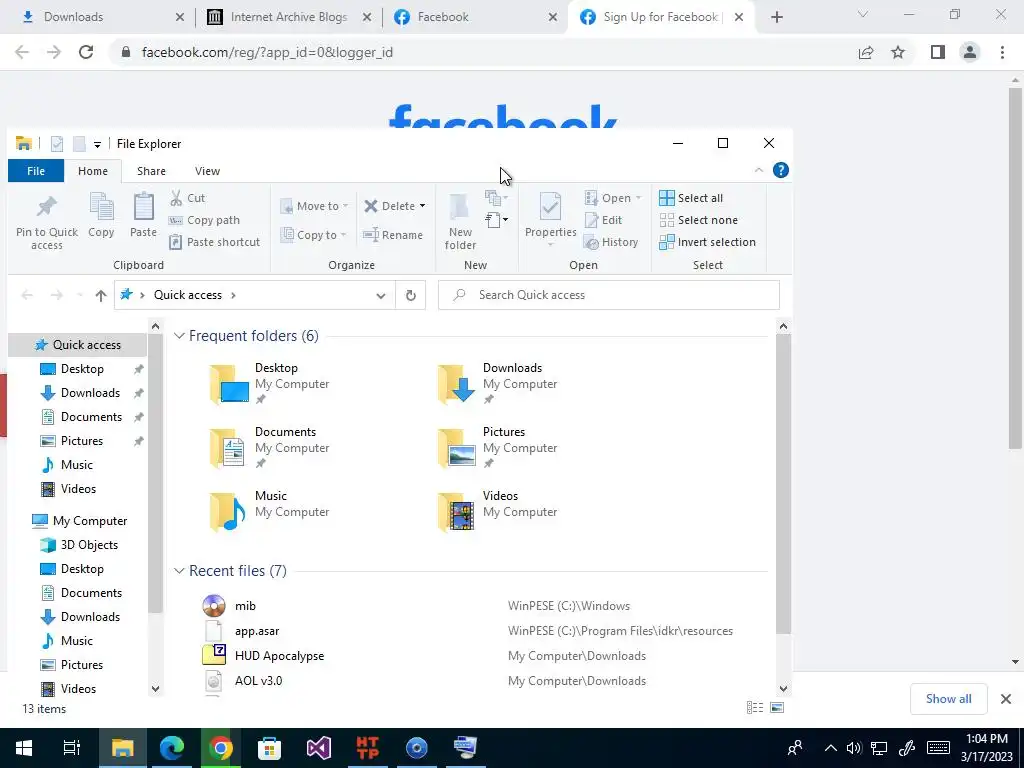1024x768 pixels.
Task: Open Properties from the ribbon
Action: click(x=551, y=219)
